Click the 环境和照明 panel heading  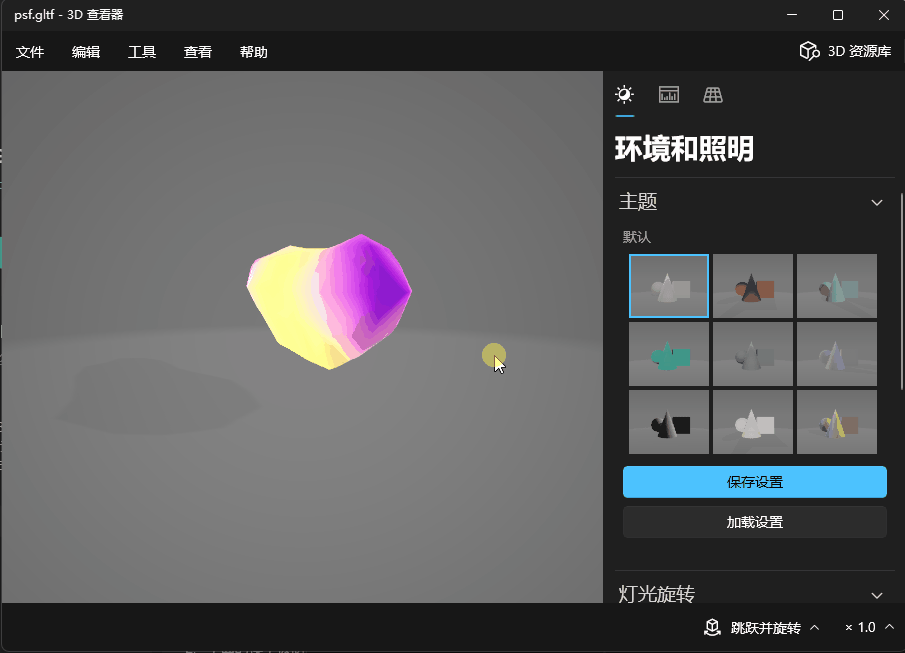[684, 148]
